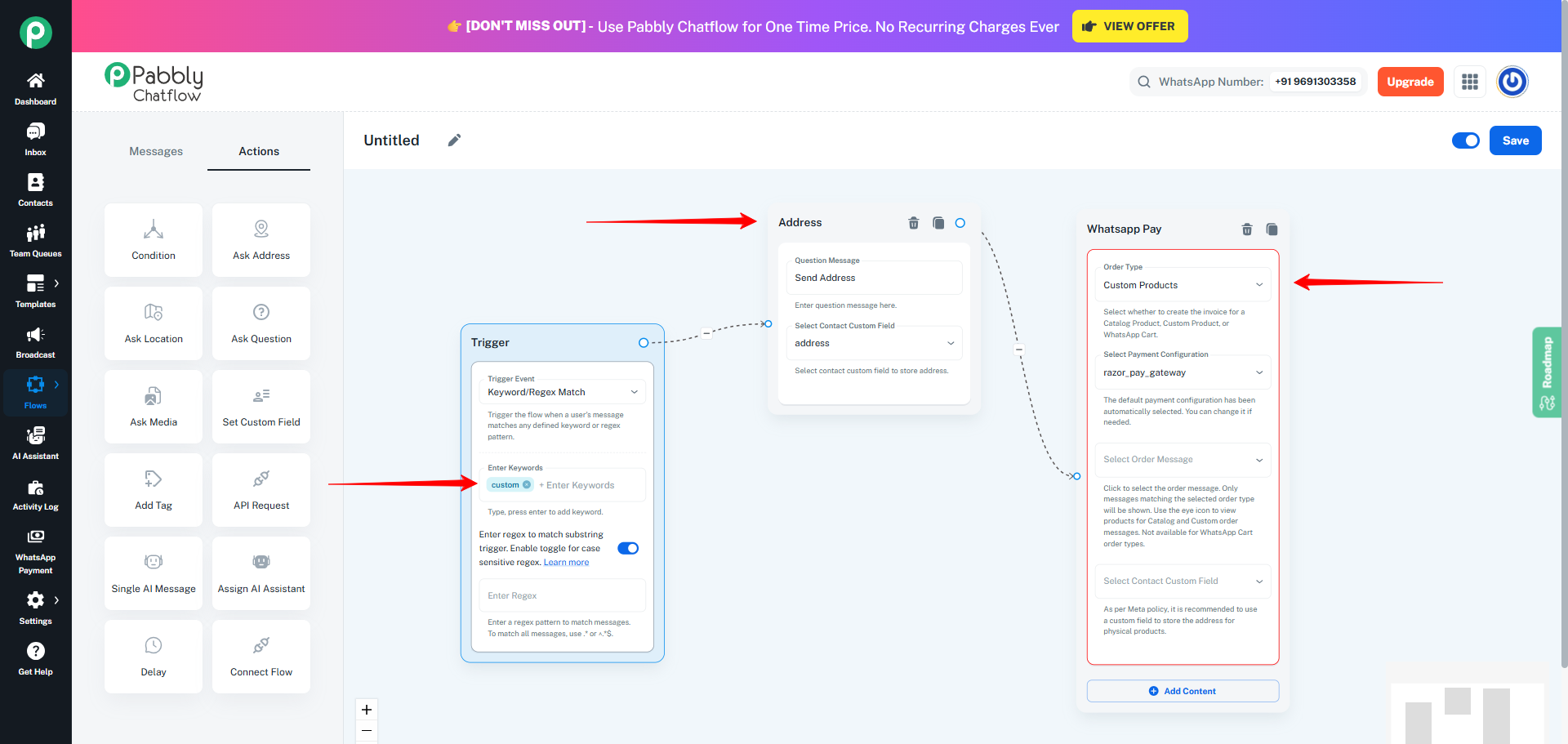Go to Contacts in sidebar
The height and width of the screenshot is (744, 1568).
tap(35, 190)
